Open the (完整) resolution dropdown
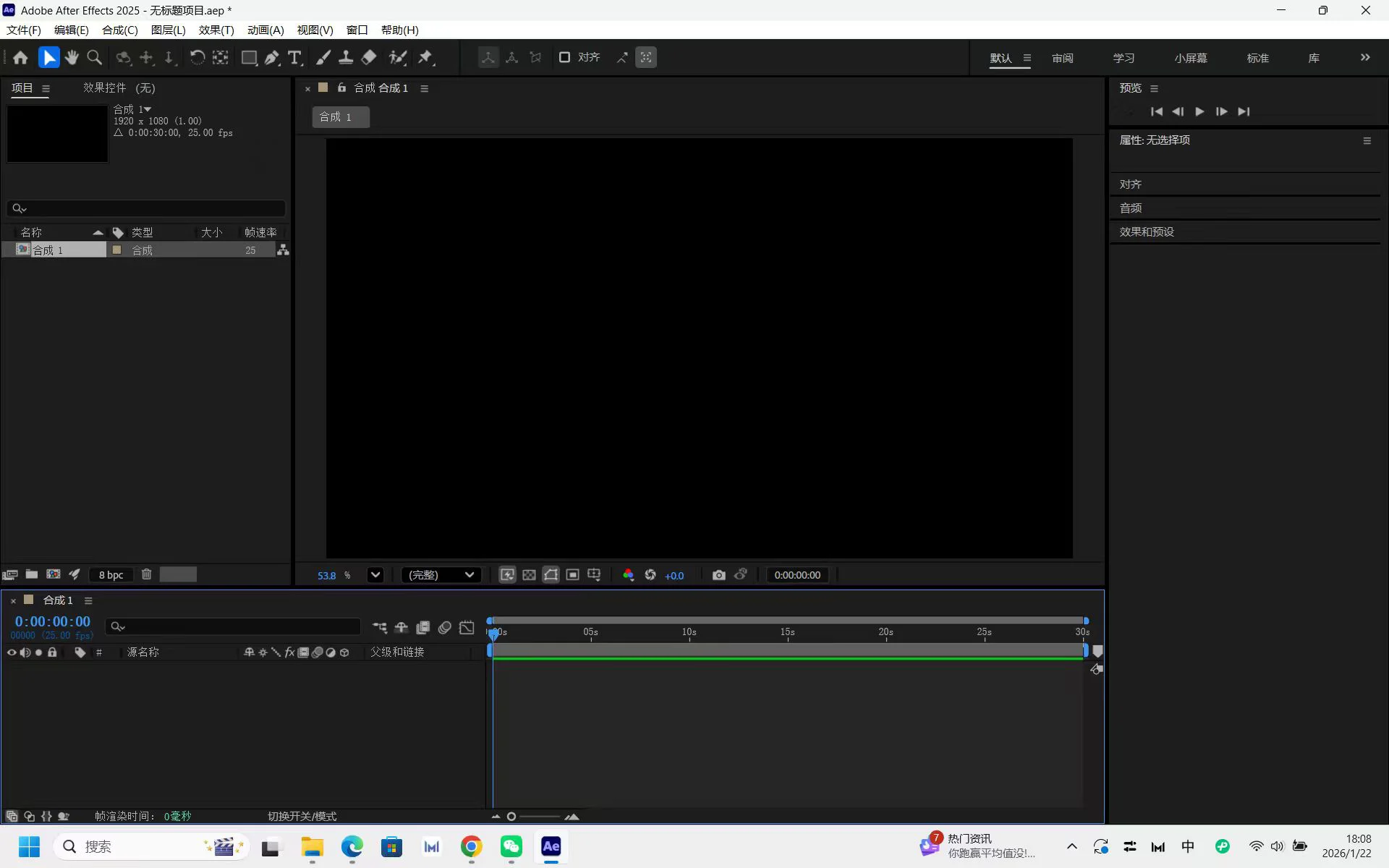1389x868 pixels. coord(441,575)
